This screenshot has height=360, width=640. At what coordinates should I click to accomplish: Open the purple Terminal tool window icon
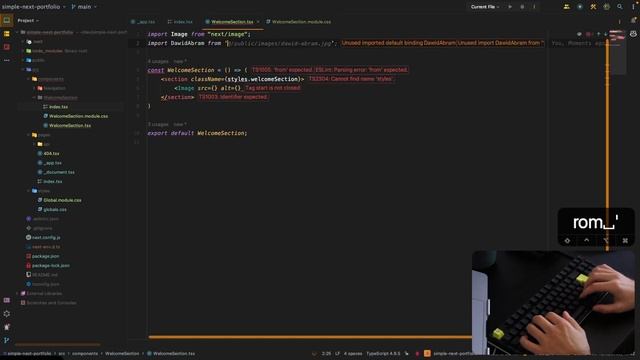coord(7,300)
